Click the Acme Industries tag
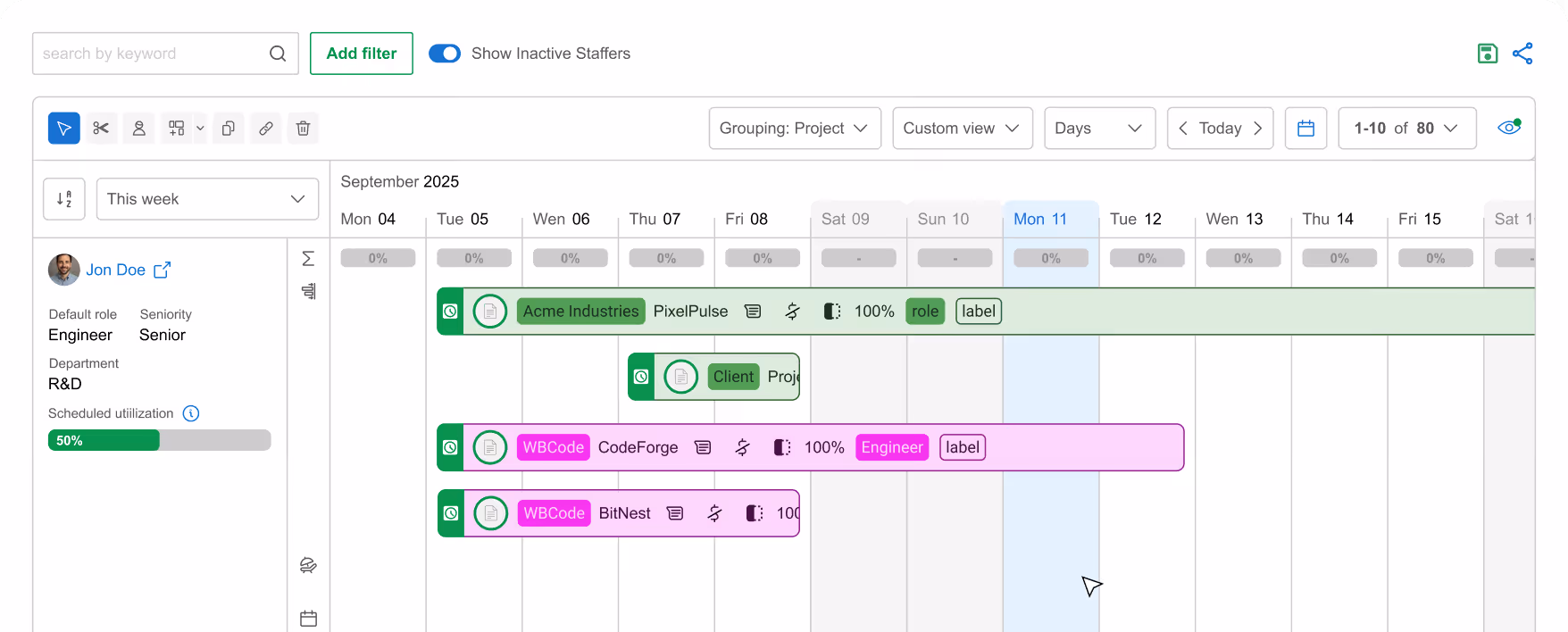The image size is (1568, 632). 581,312
